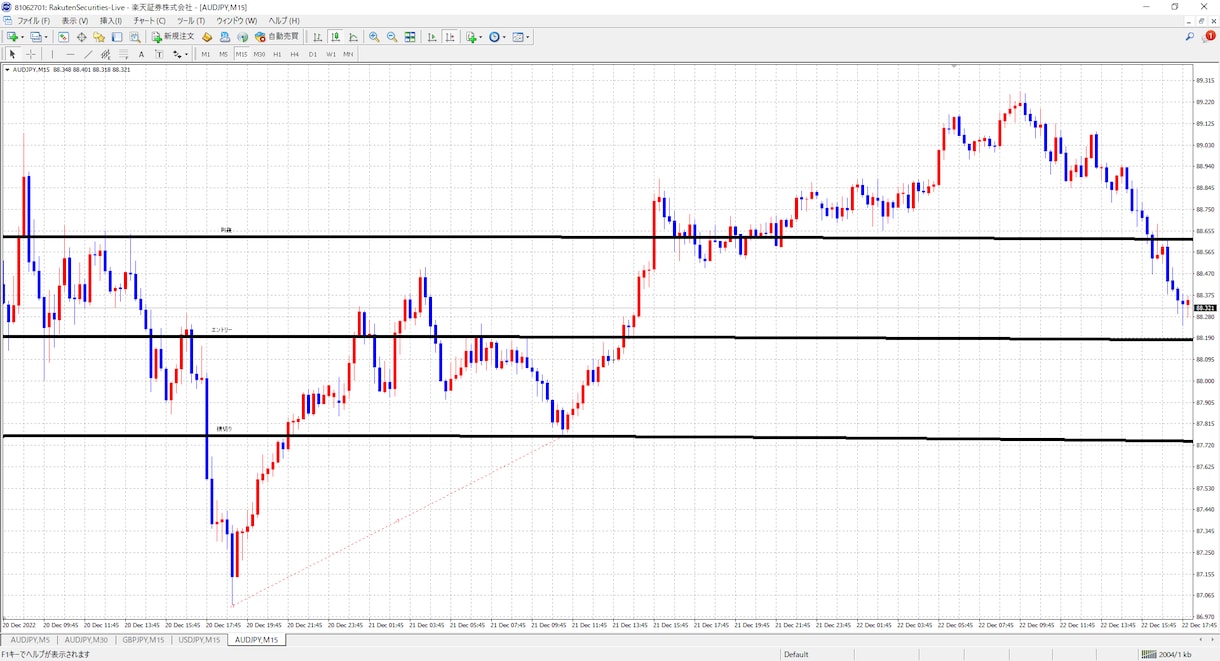Select the text tool marked A
The image size is (1220, 661).
[x=141, y=54]
